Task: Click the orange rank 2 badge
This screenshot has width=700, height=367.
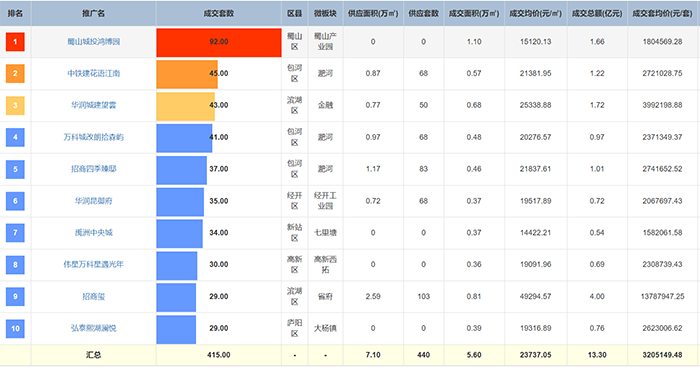Action: click(15, 74)
